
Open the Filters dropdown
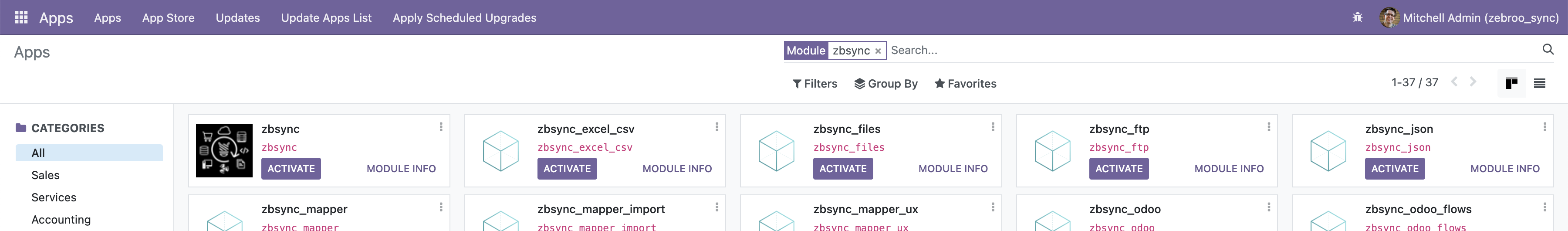coord(814,84)
